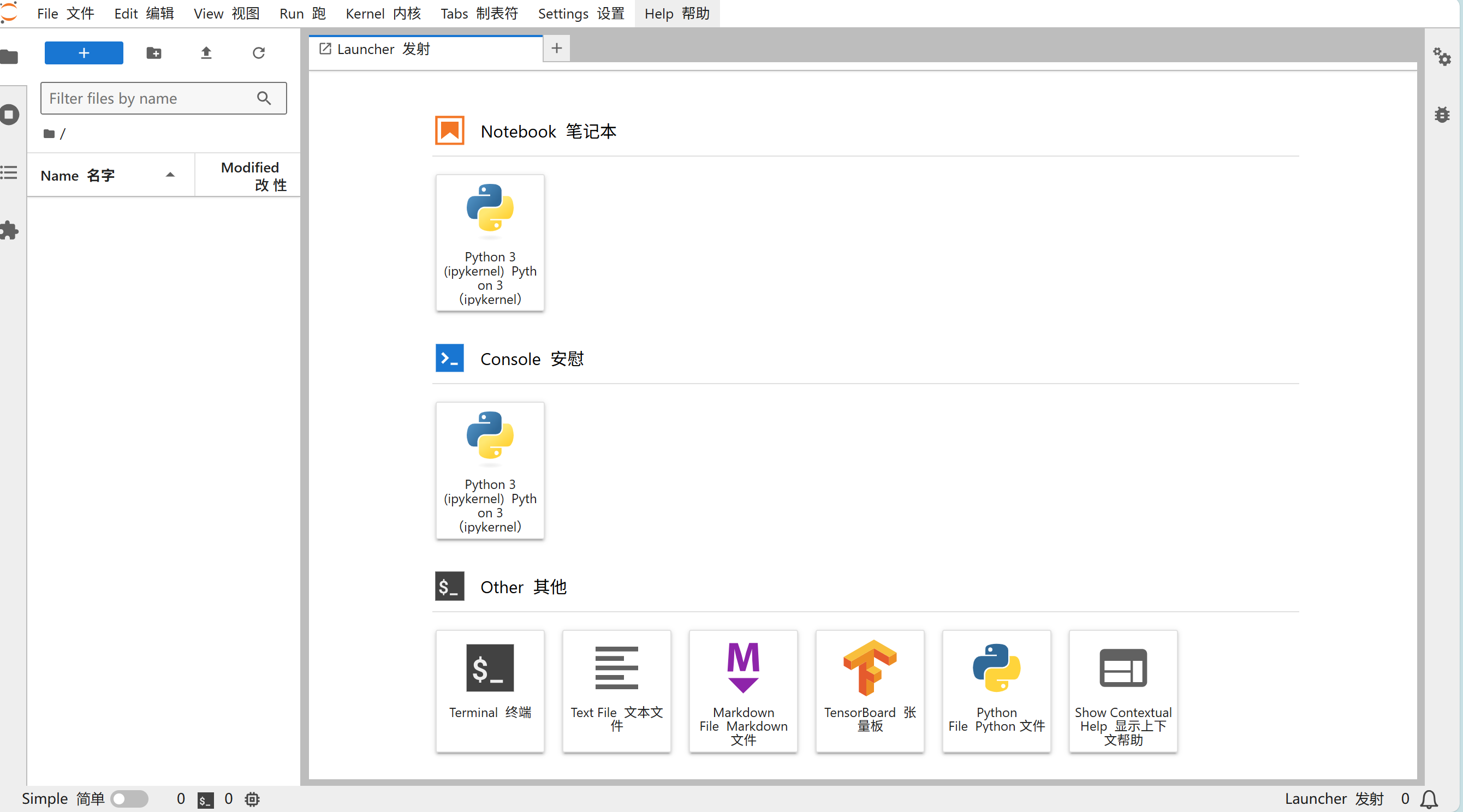Screen dimensions: 1463x812
Task: Open Show Contextual Help card
Action: click(1123, 691)
